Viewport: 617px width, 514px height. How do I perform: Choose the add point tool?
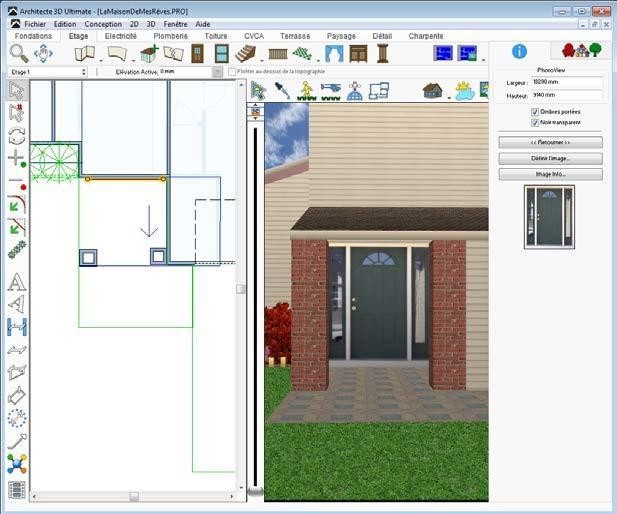pos(17,158)
